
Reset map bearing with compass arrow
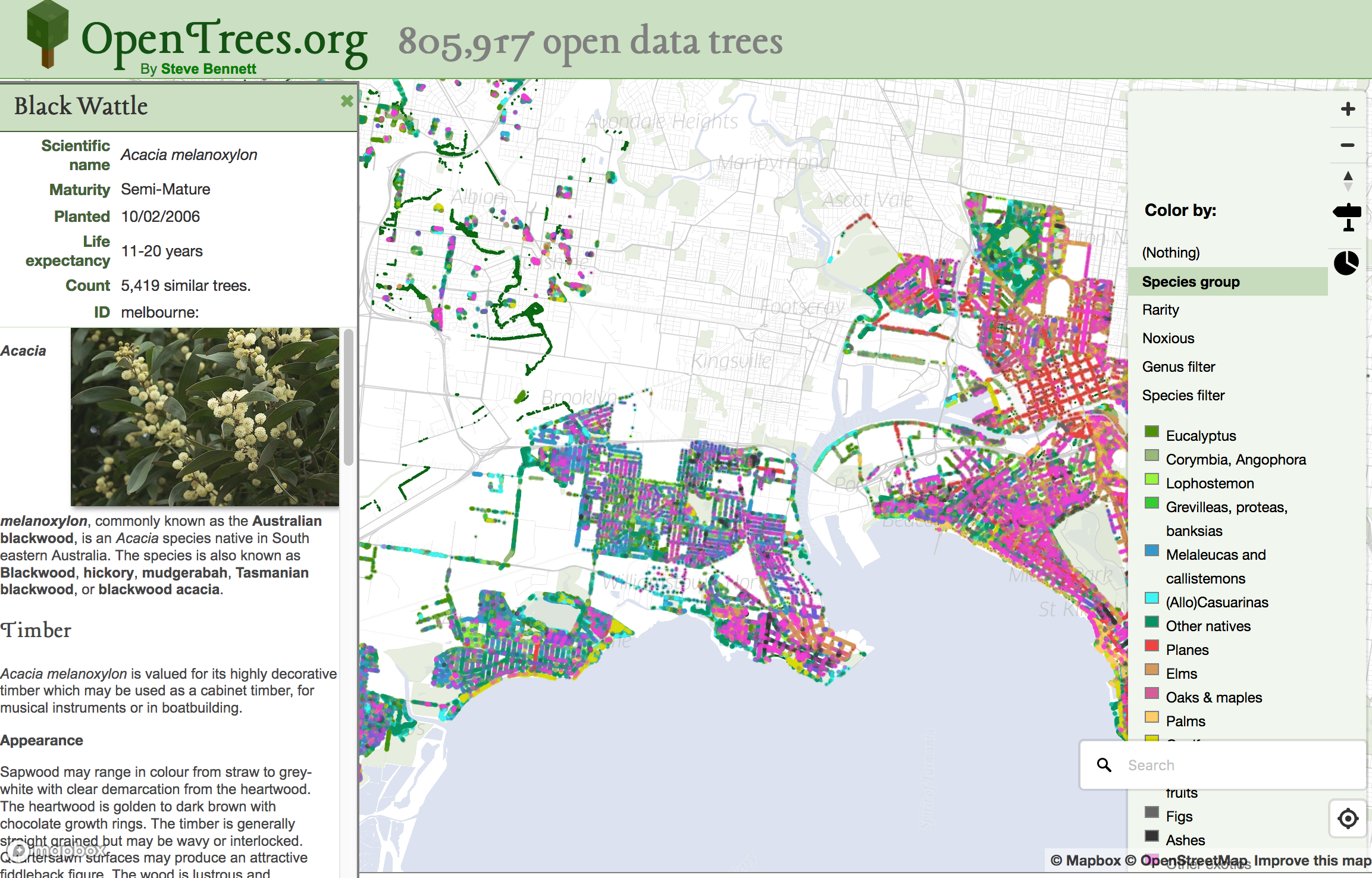click(x=1348, y=181)
